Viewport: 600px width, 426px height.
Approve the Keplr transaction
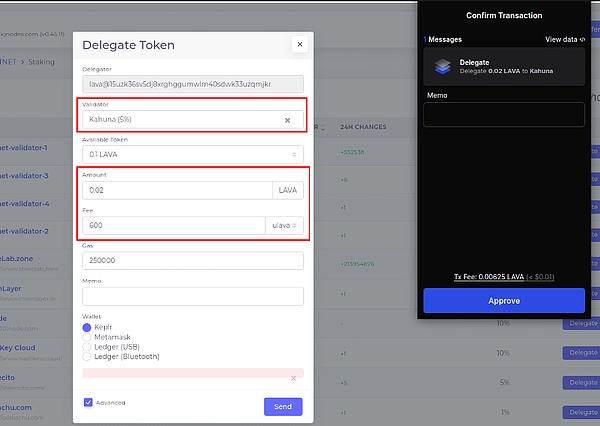click(x=504, y=300)
